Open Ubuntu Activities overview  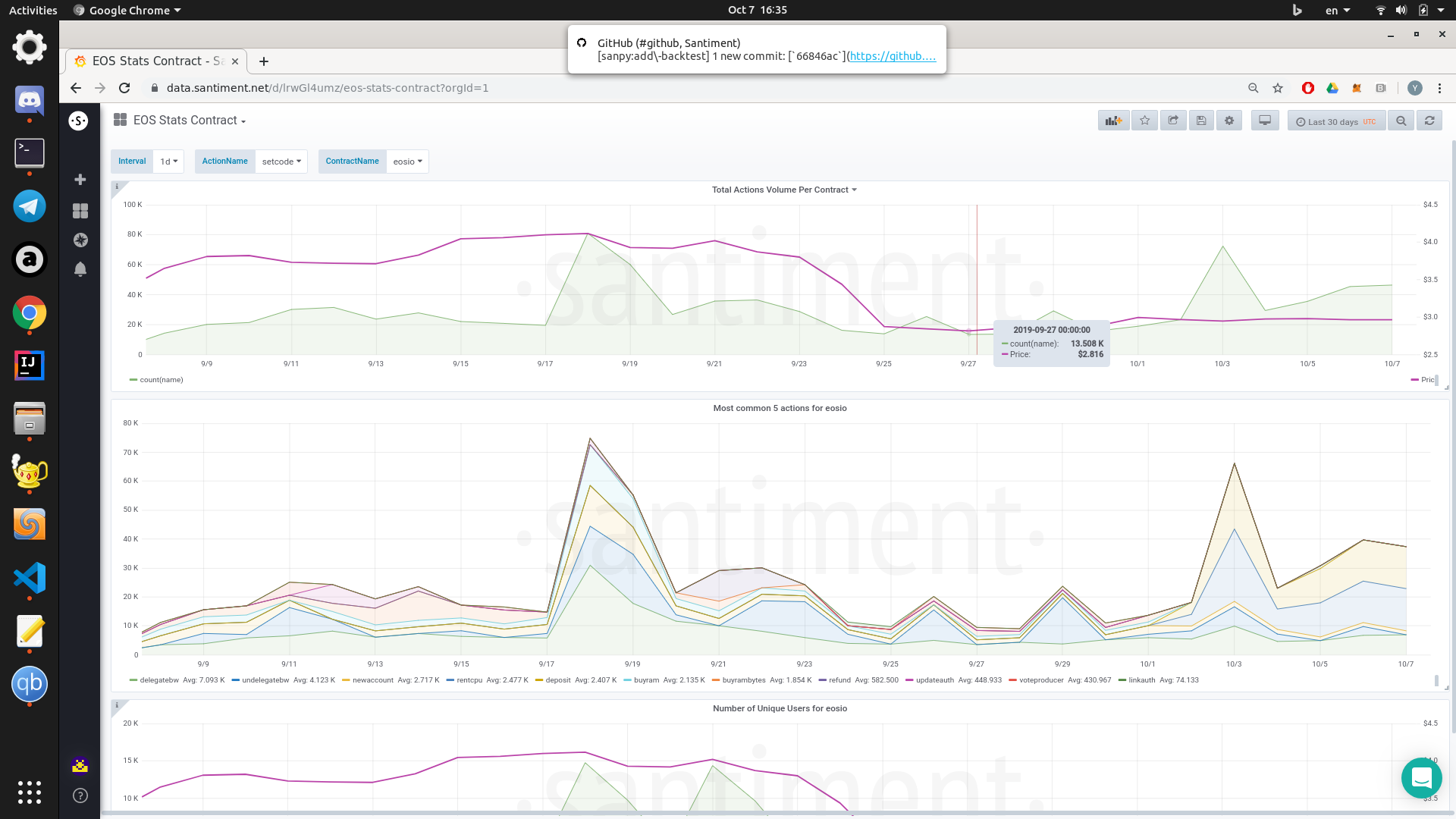[33, 10]
